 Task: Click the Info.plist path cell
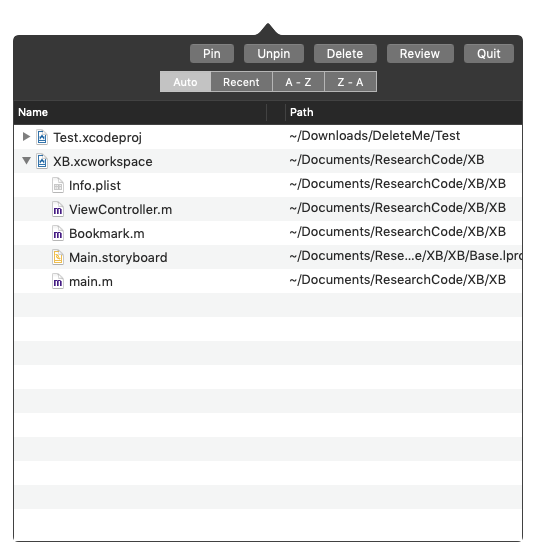[x=398, y=184]
